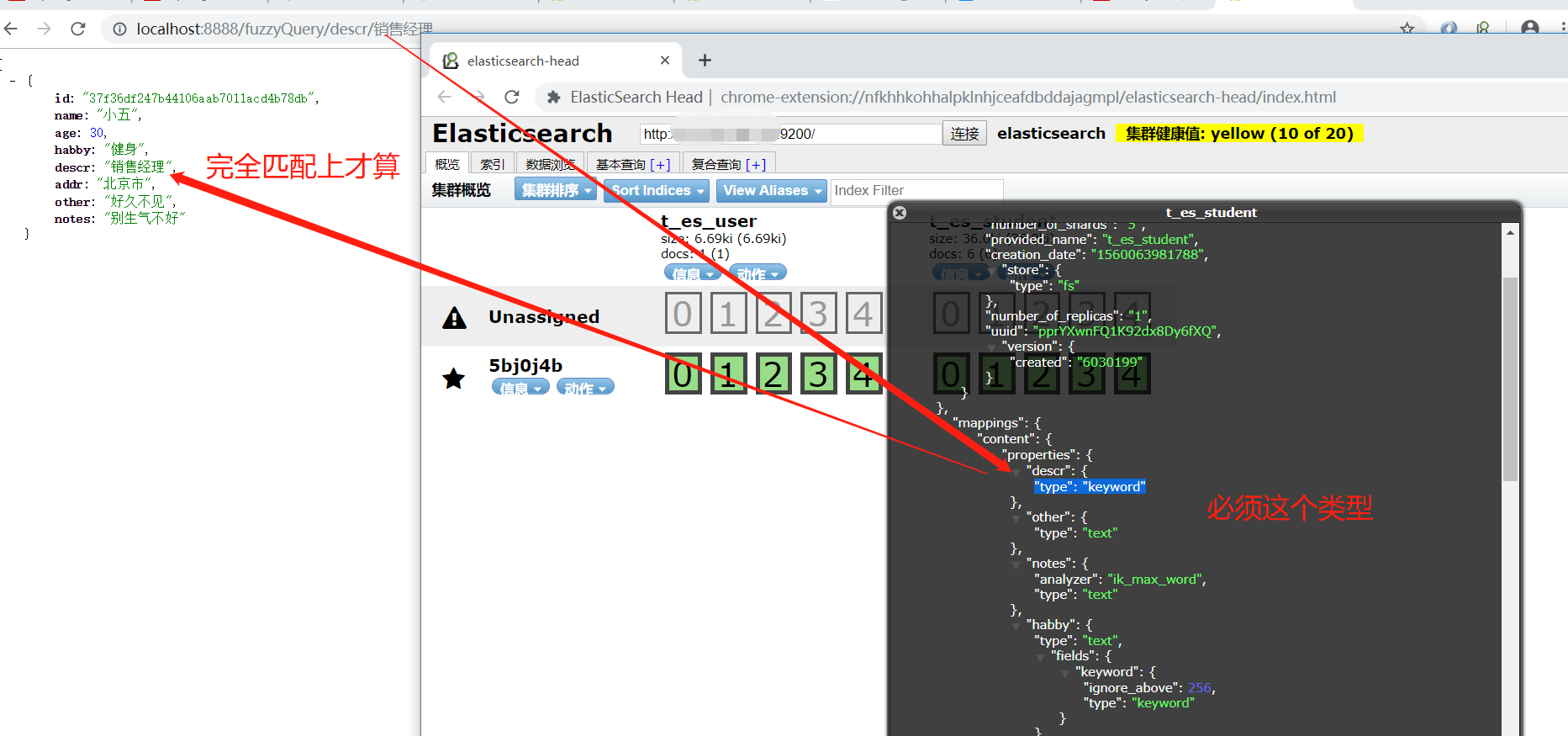Viewport: 1568px width, 736px height.
Task: Click the highlighted "type": "keyword" line
Action: pyautogui.click(x=1090, y=487)
